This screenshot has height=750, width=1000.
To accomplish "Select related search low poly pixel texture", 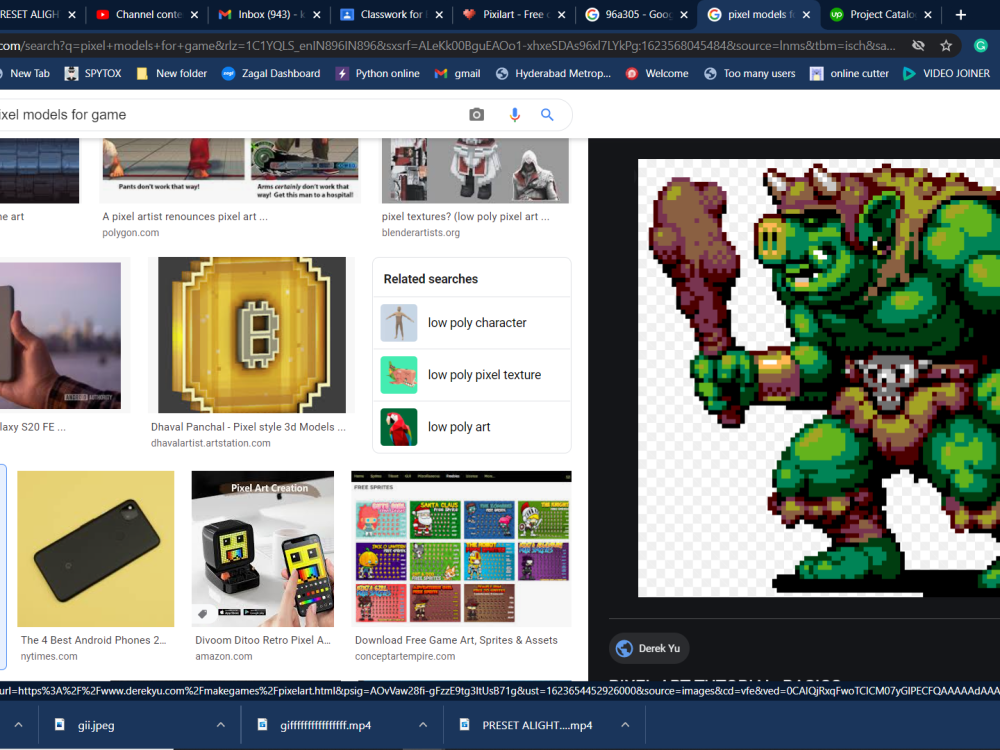I will [472, 375].
